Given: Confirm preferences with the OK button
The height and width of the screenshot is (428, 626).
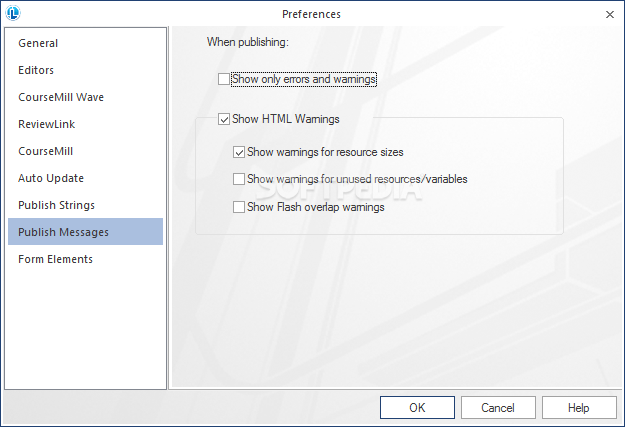Looking at the screenshot, I should click(x=417, y=408).
